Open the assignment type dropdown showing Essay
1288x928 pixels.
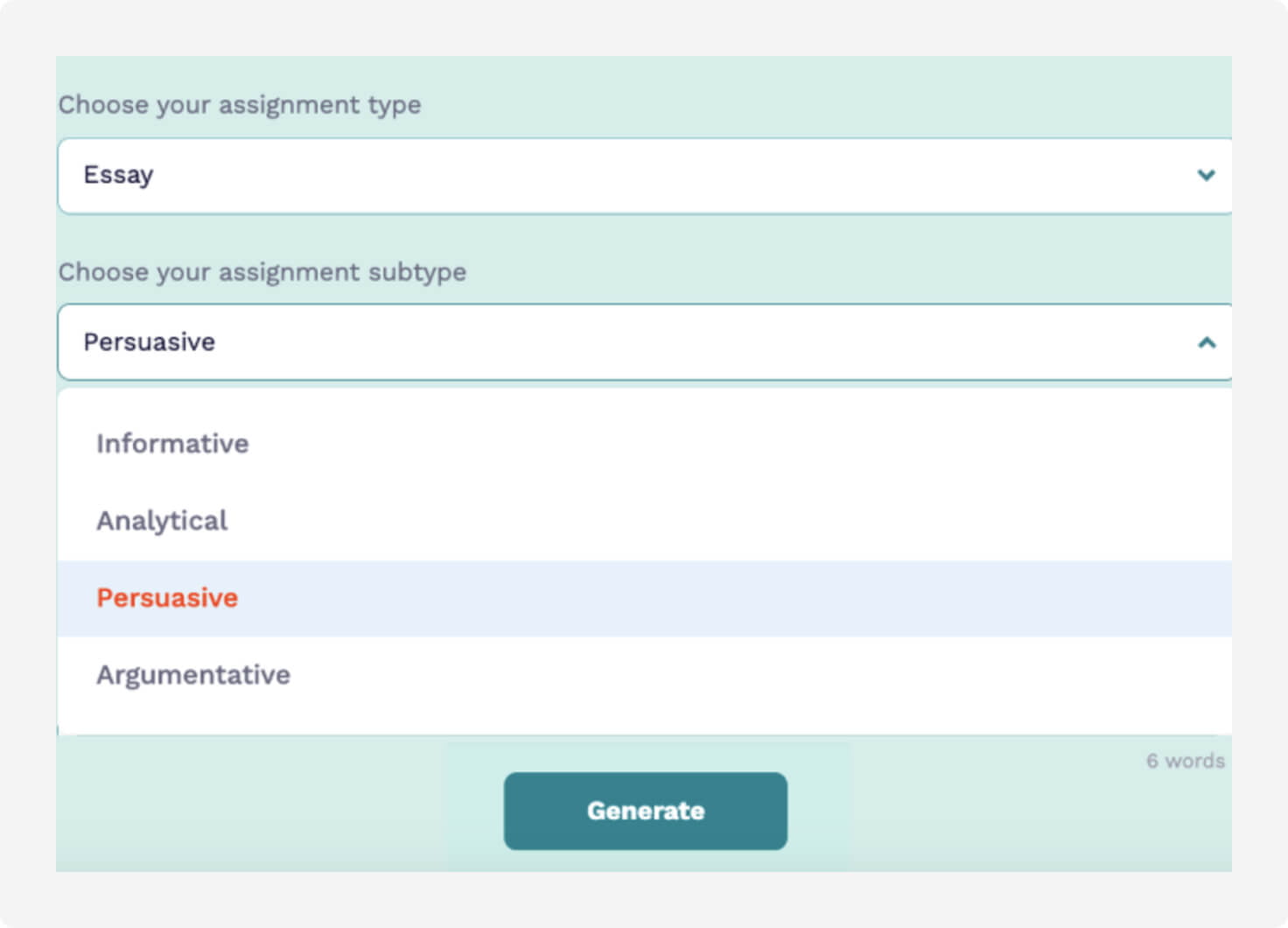[x=643, y=175]
